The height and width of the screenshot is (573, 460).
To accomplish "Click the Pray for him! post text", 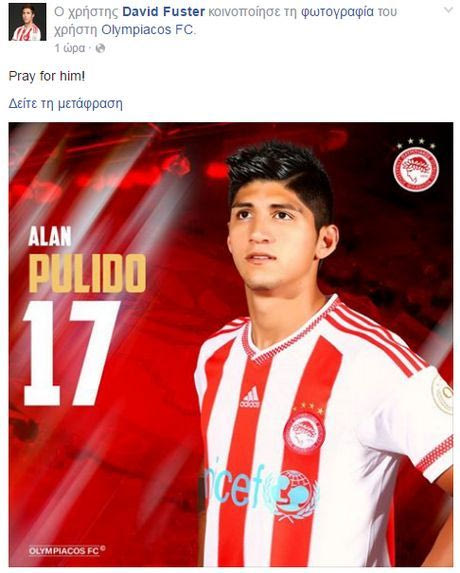I will click(x=47, y=76).
